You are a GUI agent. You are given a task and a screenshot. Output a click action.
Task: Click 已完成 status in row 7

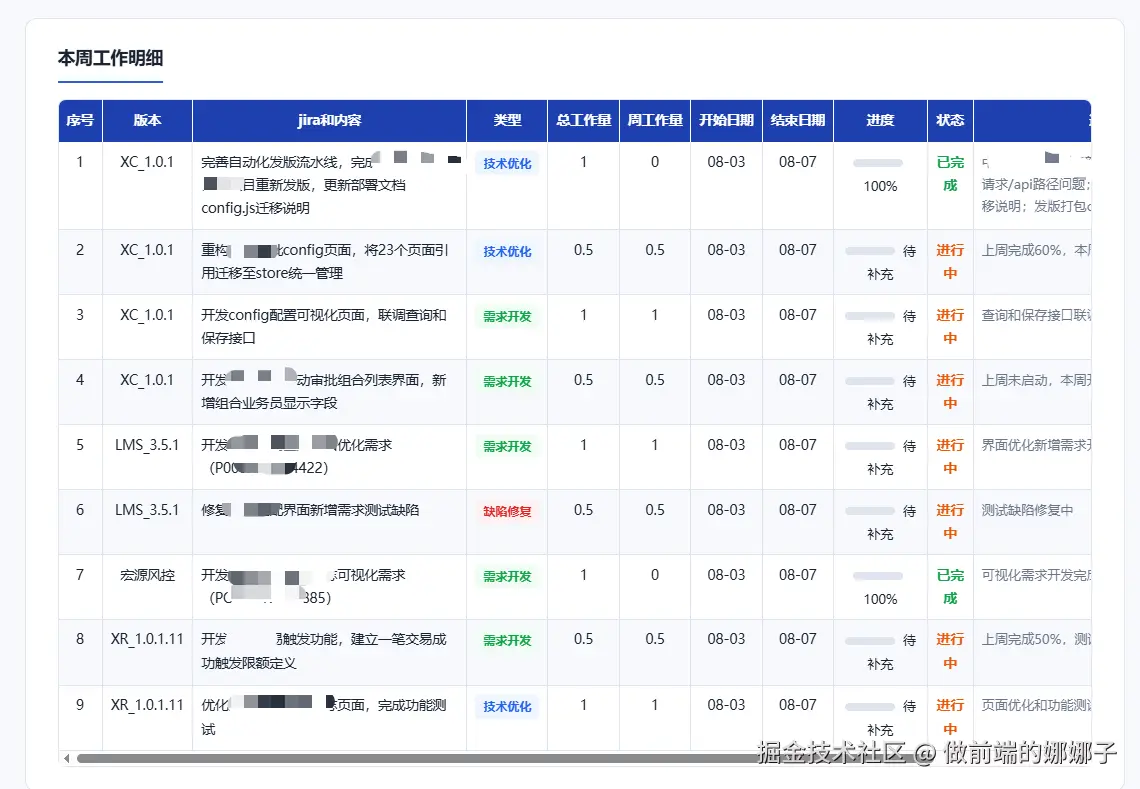(950, 587)
